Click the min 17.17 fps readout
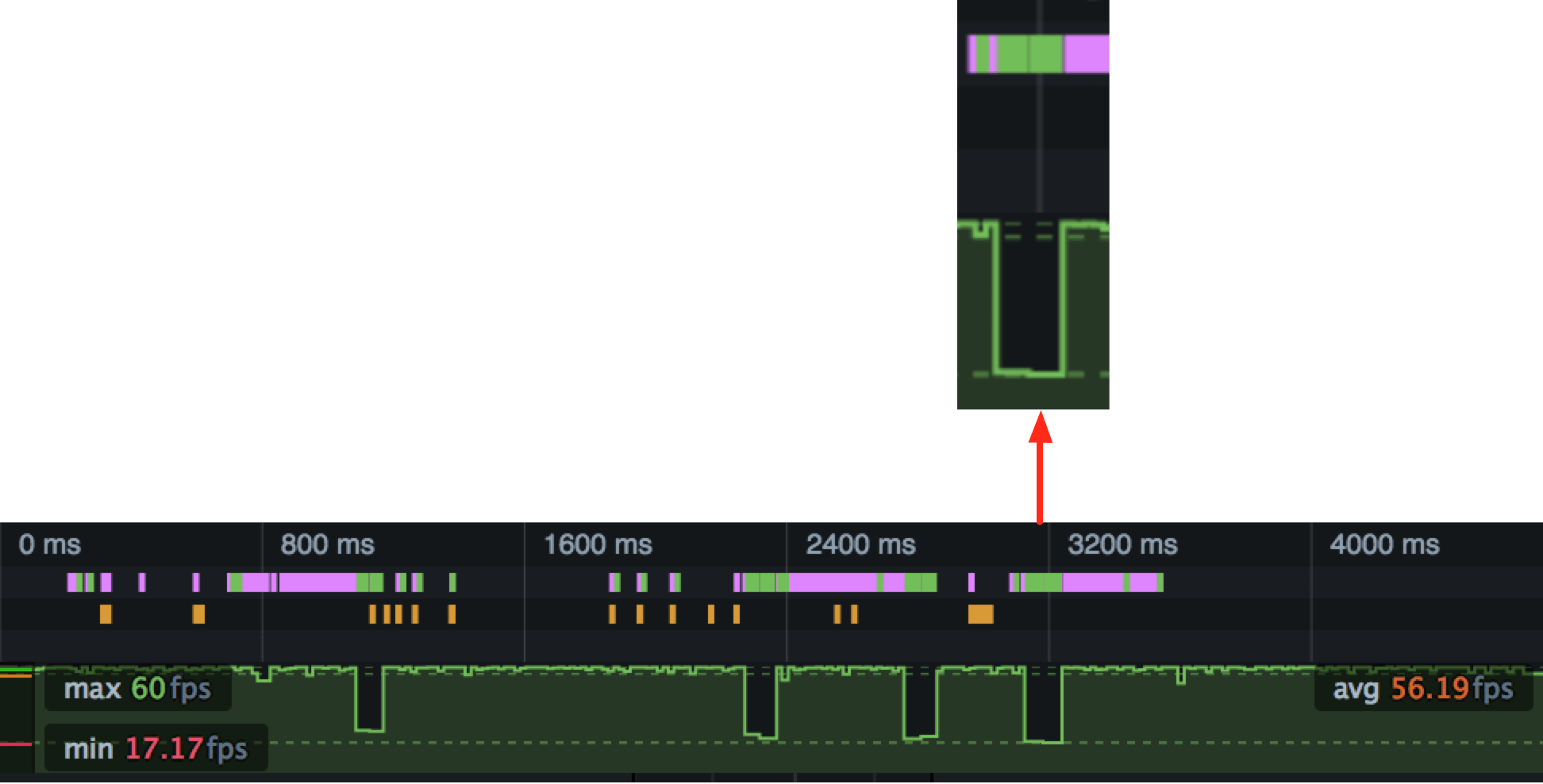1543x784 pixels. click(x=156, y=748)
